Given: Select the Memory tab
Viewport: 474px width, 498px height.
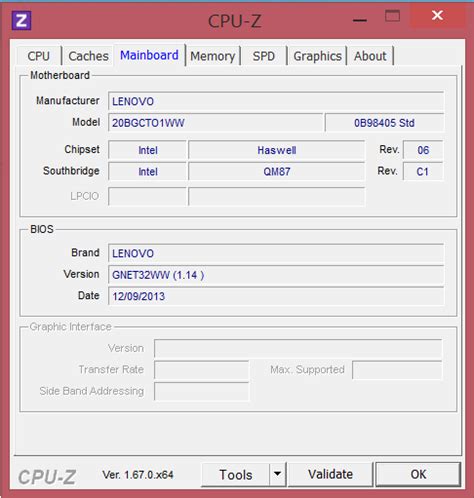Looking at the screenshot, I should (213, 56).
